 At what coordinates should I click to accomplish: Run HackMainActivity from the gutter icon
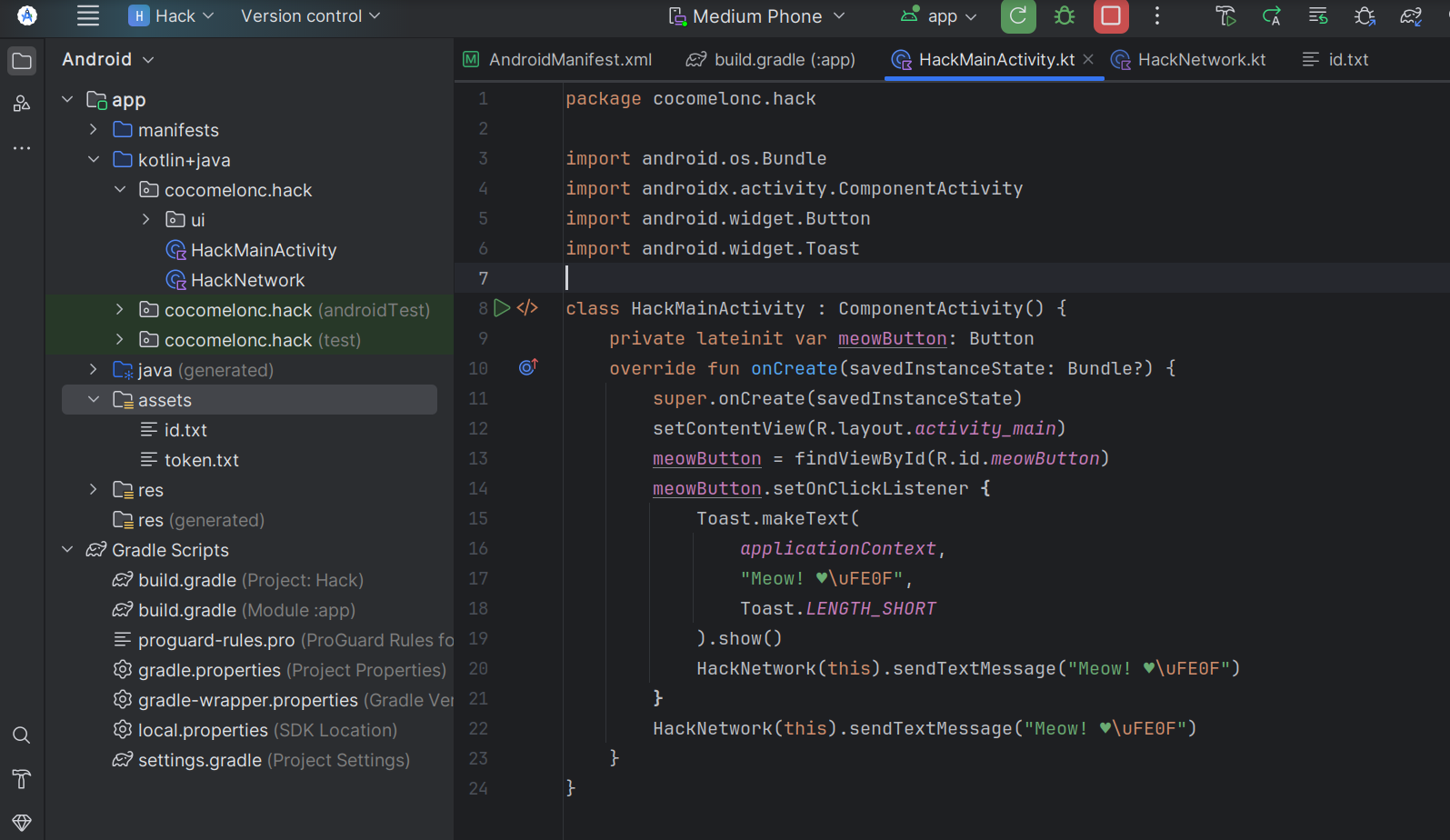[x=502, y=308]
